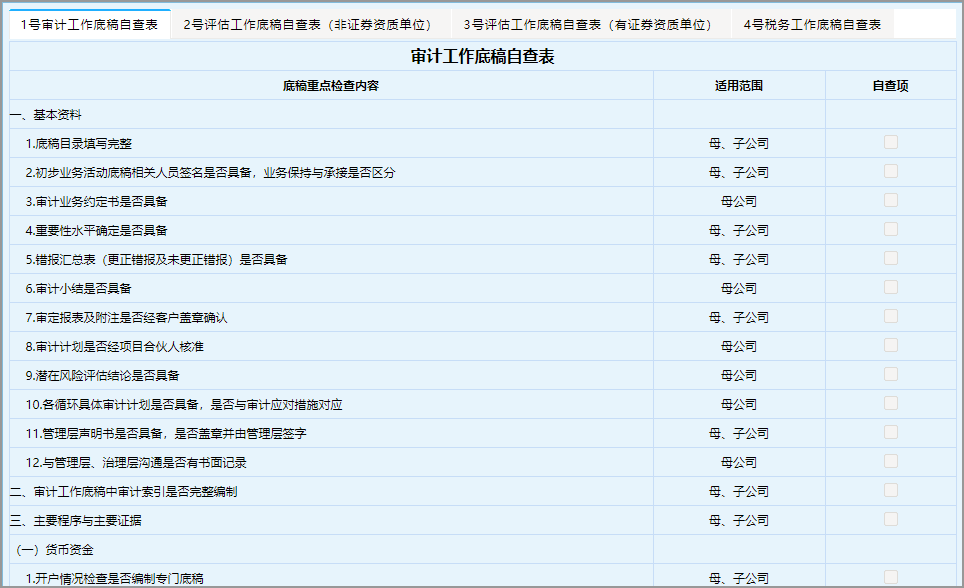Check the 开户情况检查是否编制专门底稿 checkbox
Screen dimensions: 964x588
pos(890,577)
